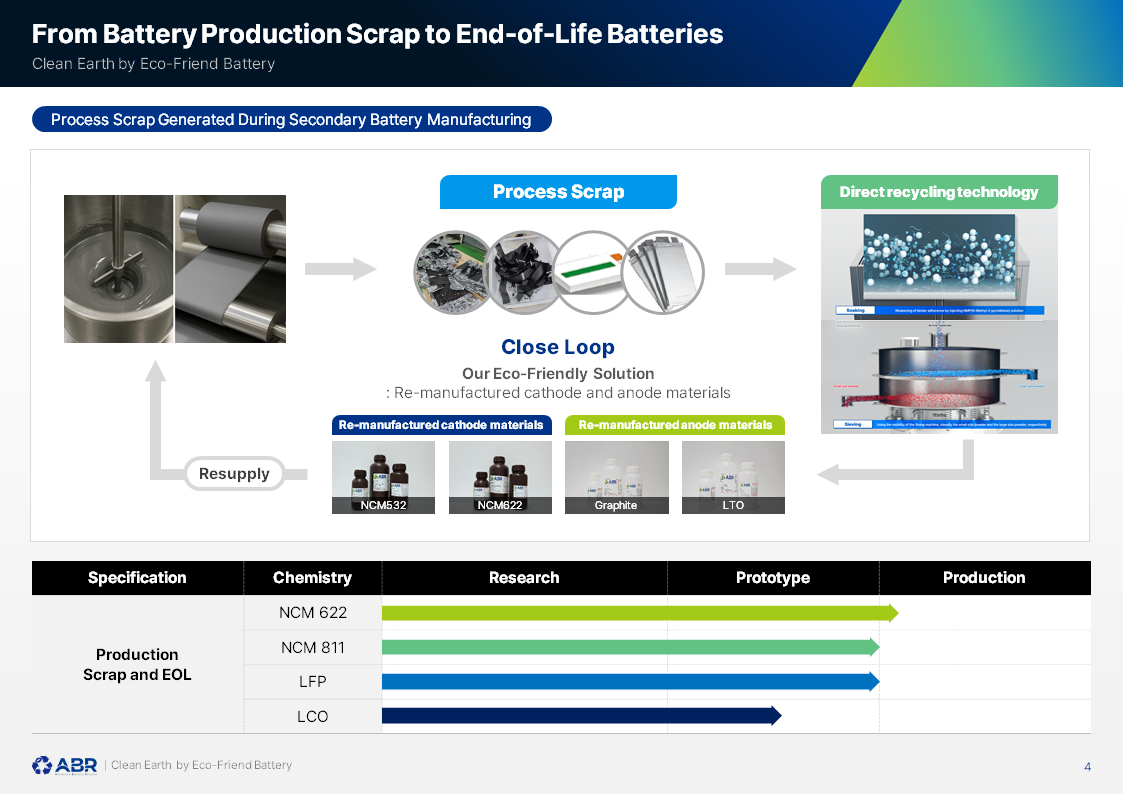Select the NCM532 product thumbnail
Viewport: 1123px width, 794px height.
(383, 477)
